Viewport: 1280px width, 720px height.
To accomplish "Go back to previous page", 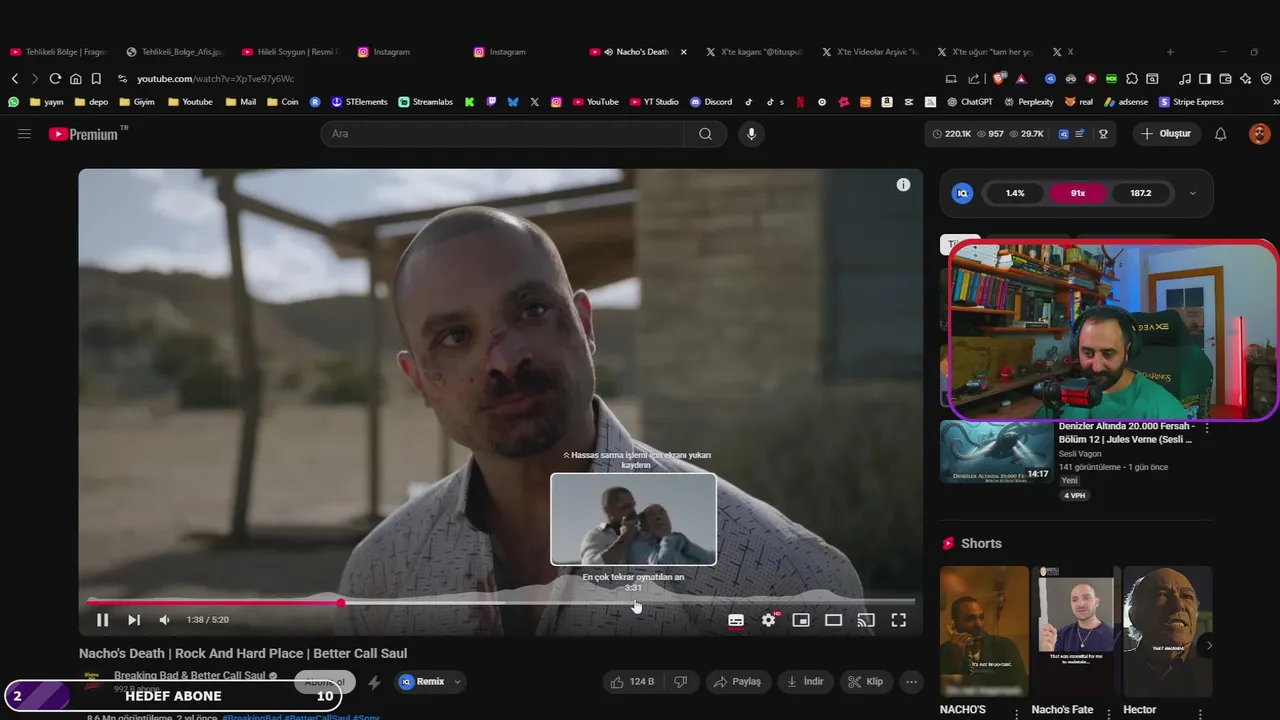I will tap(15, 79).
